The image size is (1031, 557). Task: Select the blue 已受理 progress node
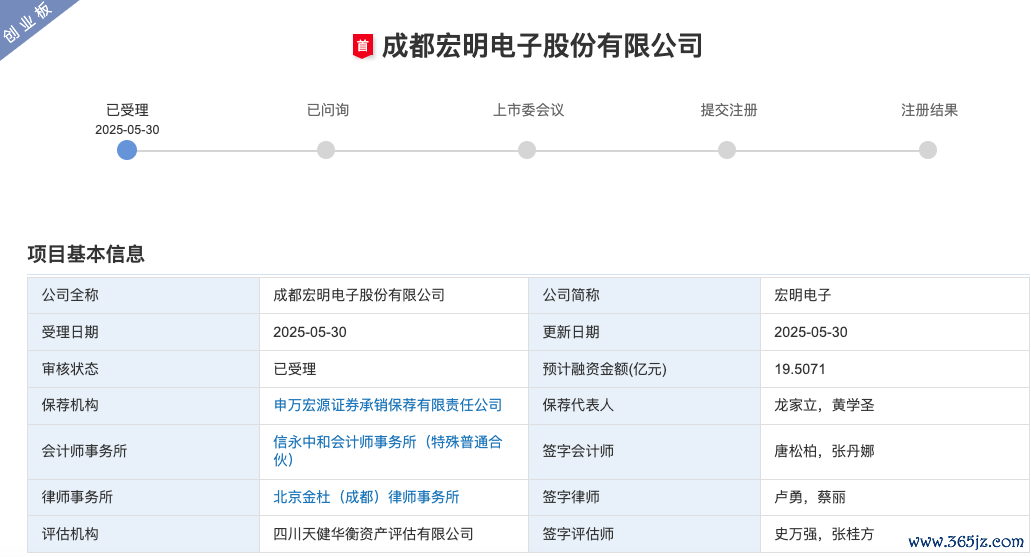[127, 150]
